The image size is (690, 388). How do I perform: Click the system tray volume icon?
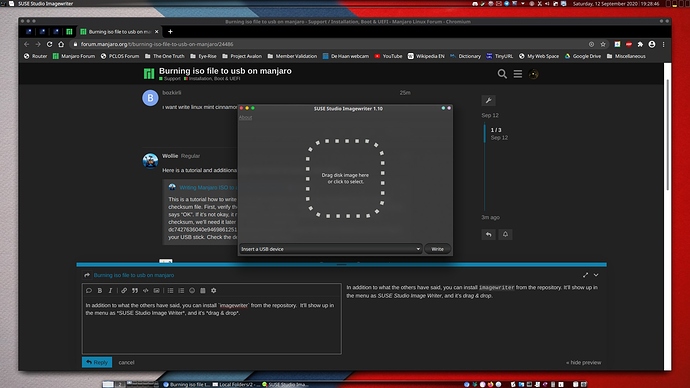point(547,4)
